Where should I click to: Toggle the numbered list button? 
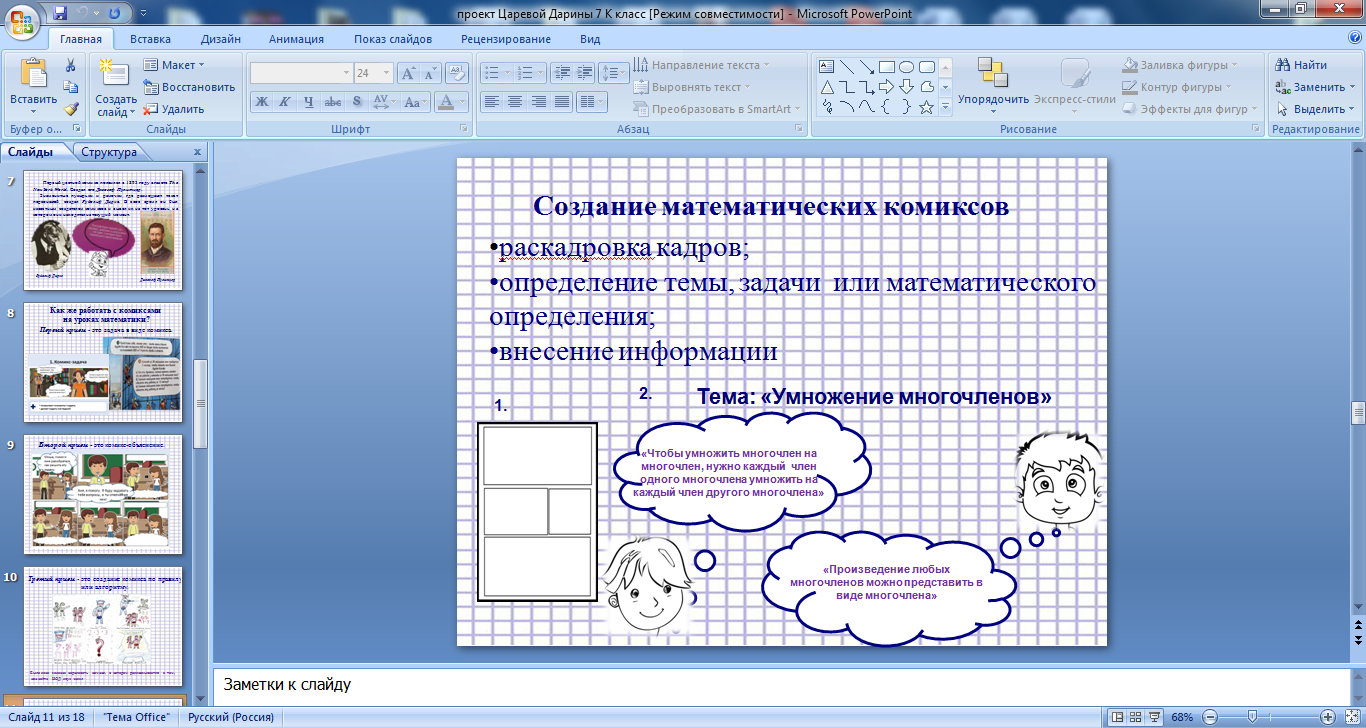pos(524,73)
